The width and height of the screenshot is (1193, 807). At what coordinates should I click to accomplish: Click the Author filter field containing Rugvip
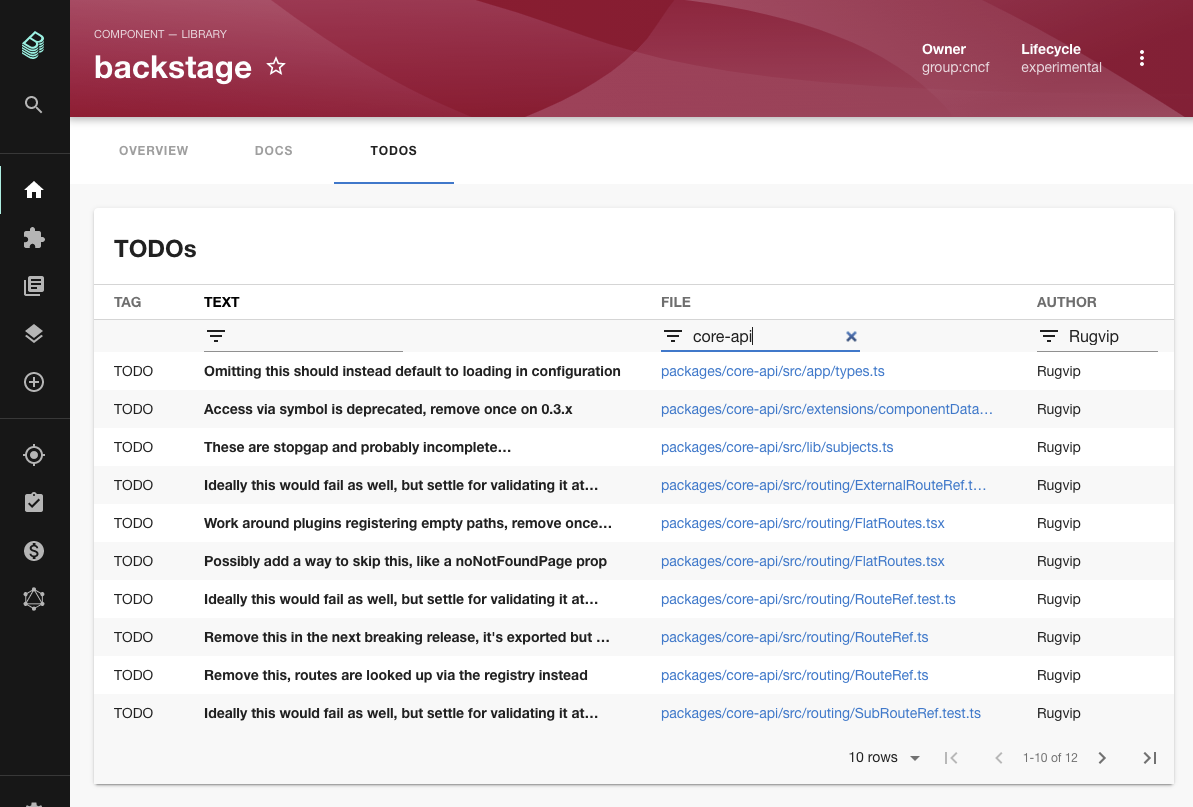pos(1097,336)
